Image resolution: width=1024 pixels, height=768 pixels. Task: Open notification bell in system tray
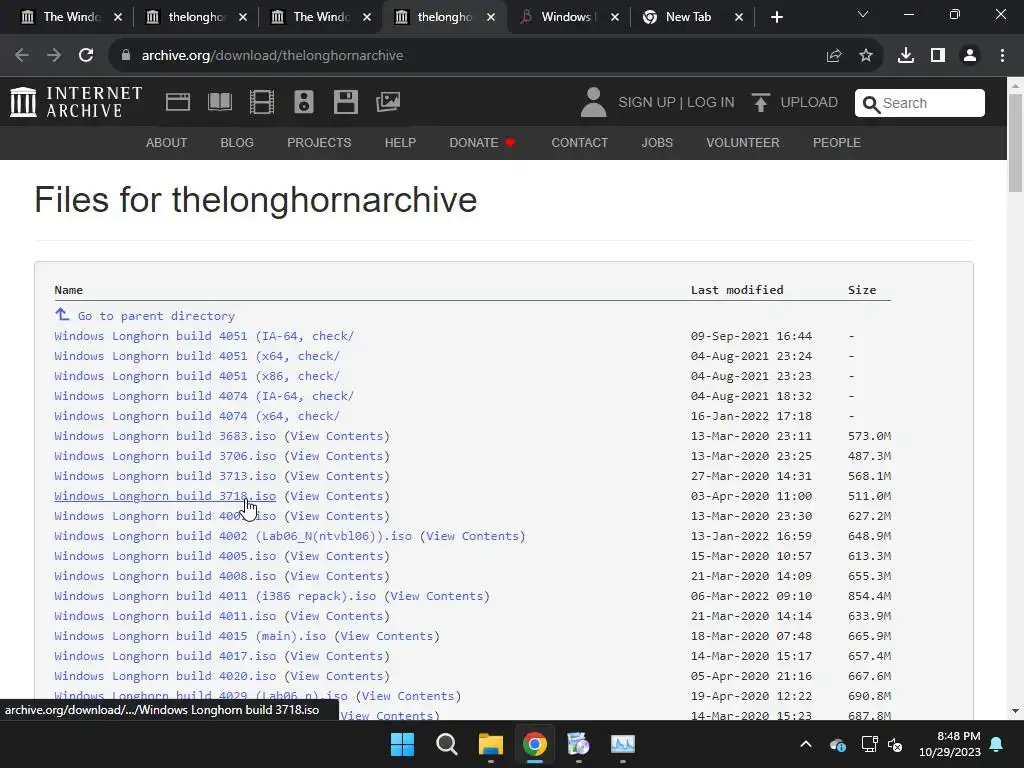(997, 744)
